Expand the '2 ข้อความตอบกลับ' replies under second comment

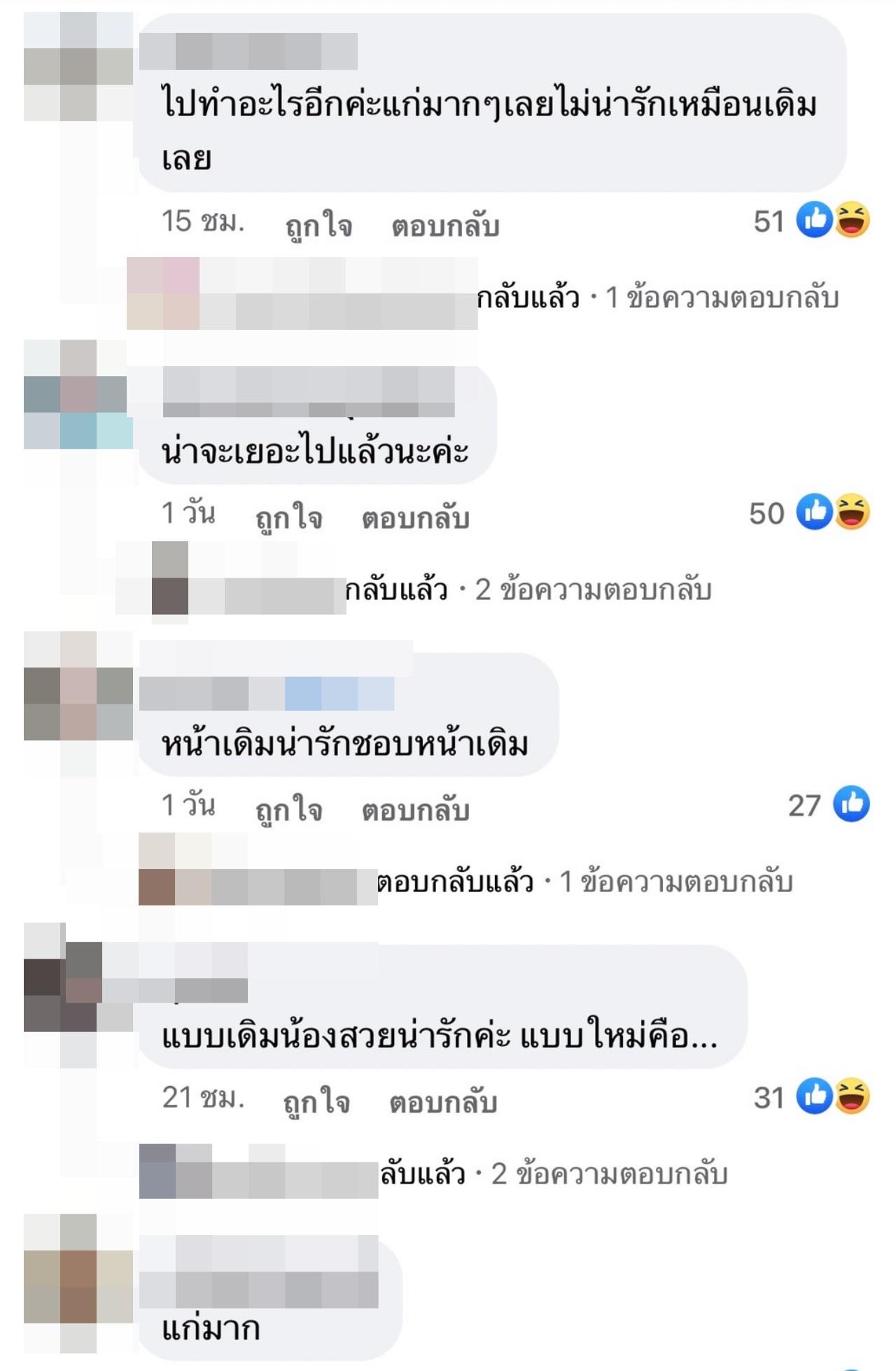tap(594, 590)
